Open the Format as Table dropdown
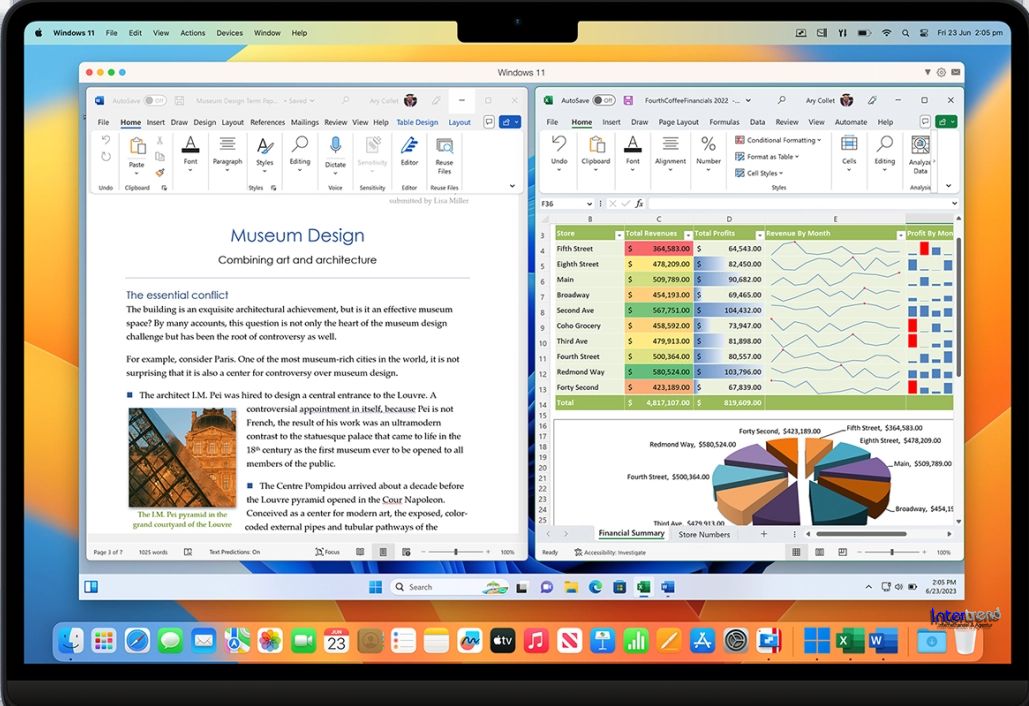Image resolution: width=1029 pixels, height=706 pixels. click(x=770, y=157)
